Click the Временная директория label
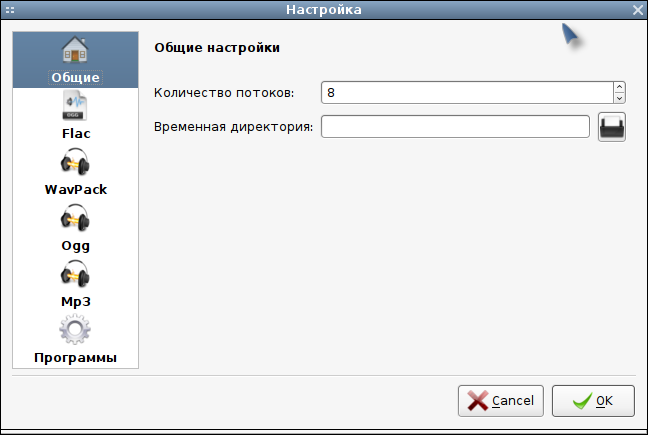648x435 pixels. pyautogui.click(x=233, y=126)
